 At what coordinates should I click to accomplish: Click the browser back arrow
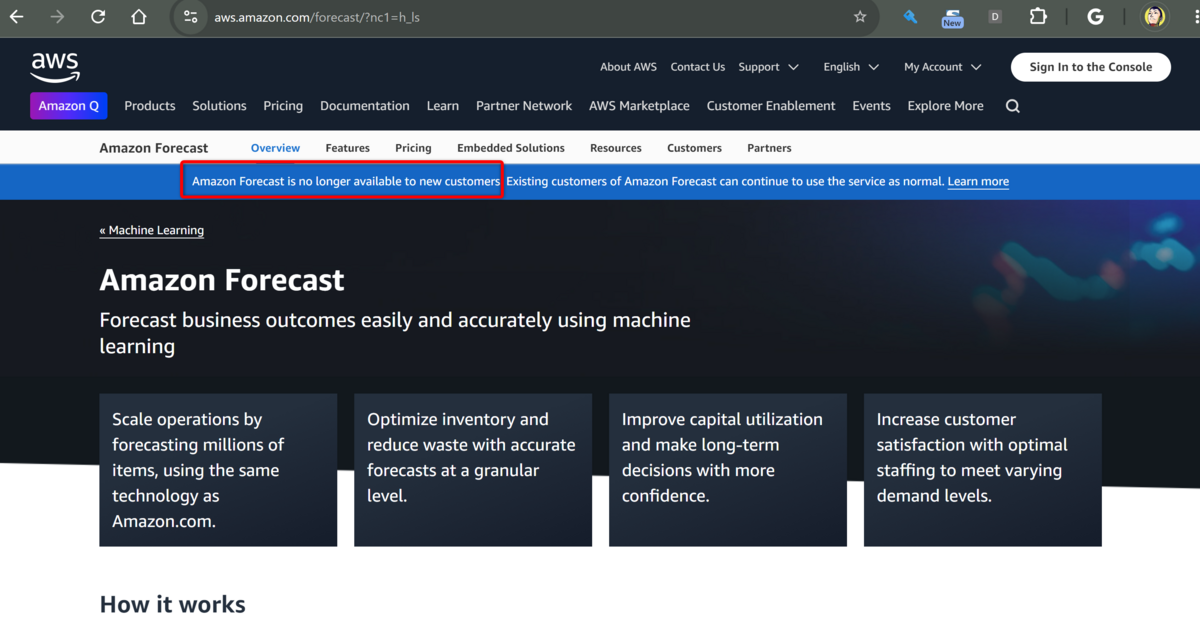[x=17, y=17]
